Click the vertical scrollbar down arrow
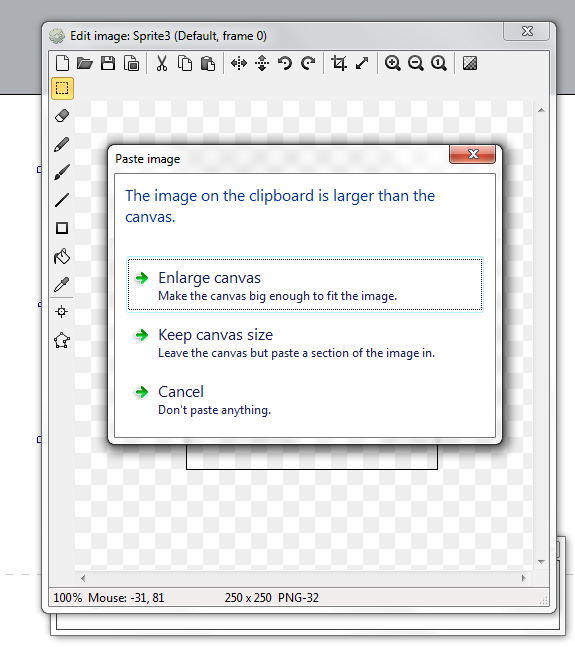The width and height of the screenshot is (575, 647). 541,562
